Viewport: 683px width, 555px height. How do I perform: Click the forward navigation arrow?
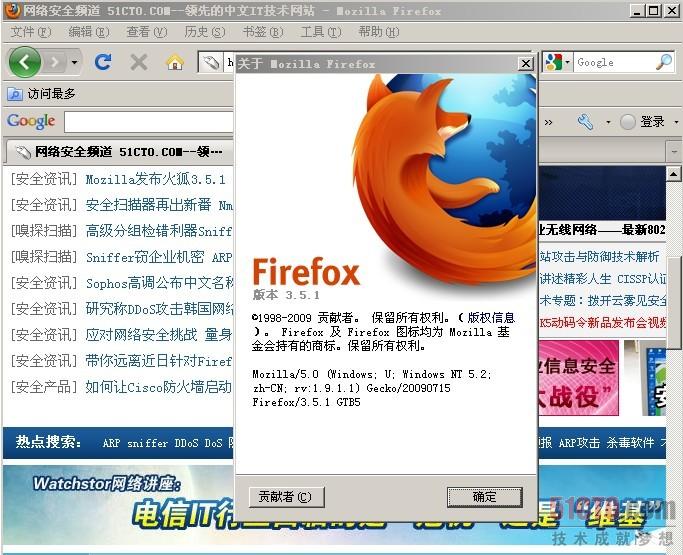55,63
